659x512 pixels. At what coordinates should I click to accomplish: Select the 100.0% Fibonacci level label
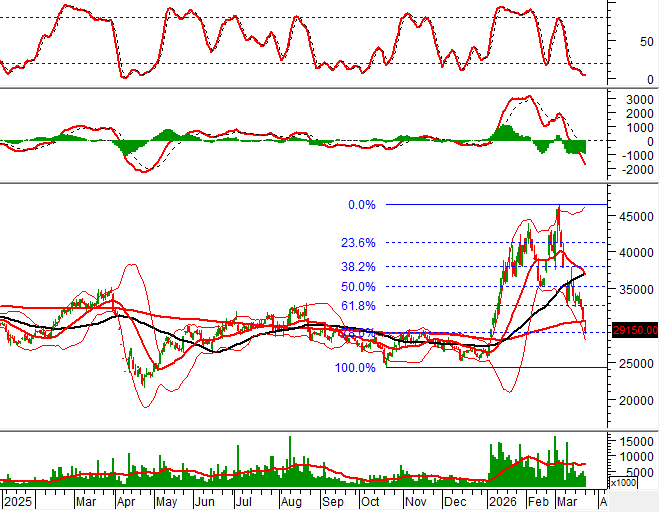click(x=357, y=368)
